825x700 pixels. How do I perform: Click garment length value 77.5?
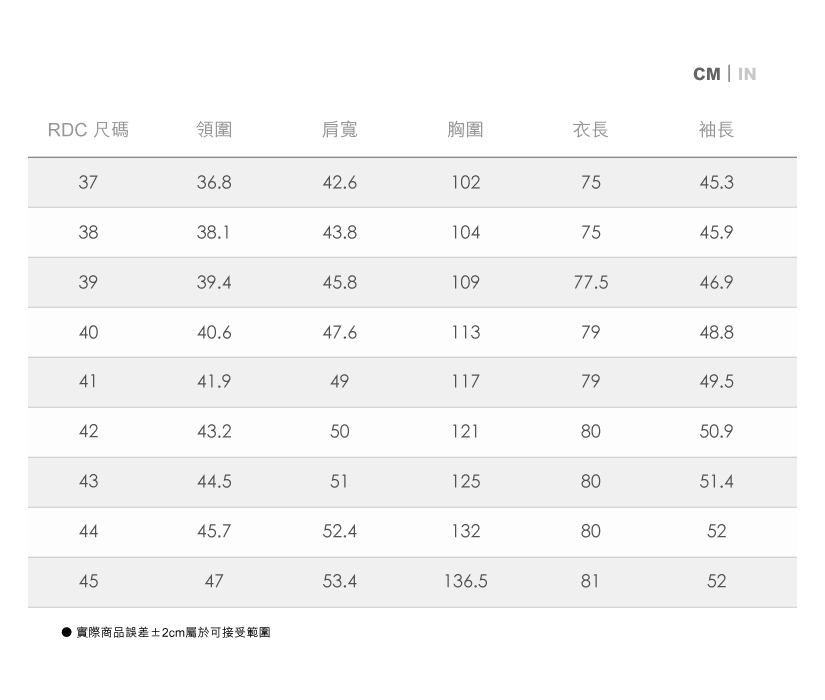591,282
